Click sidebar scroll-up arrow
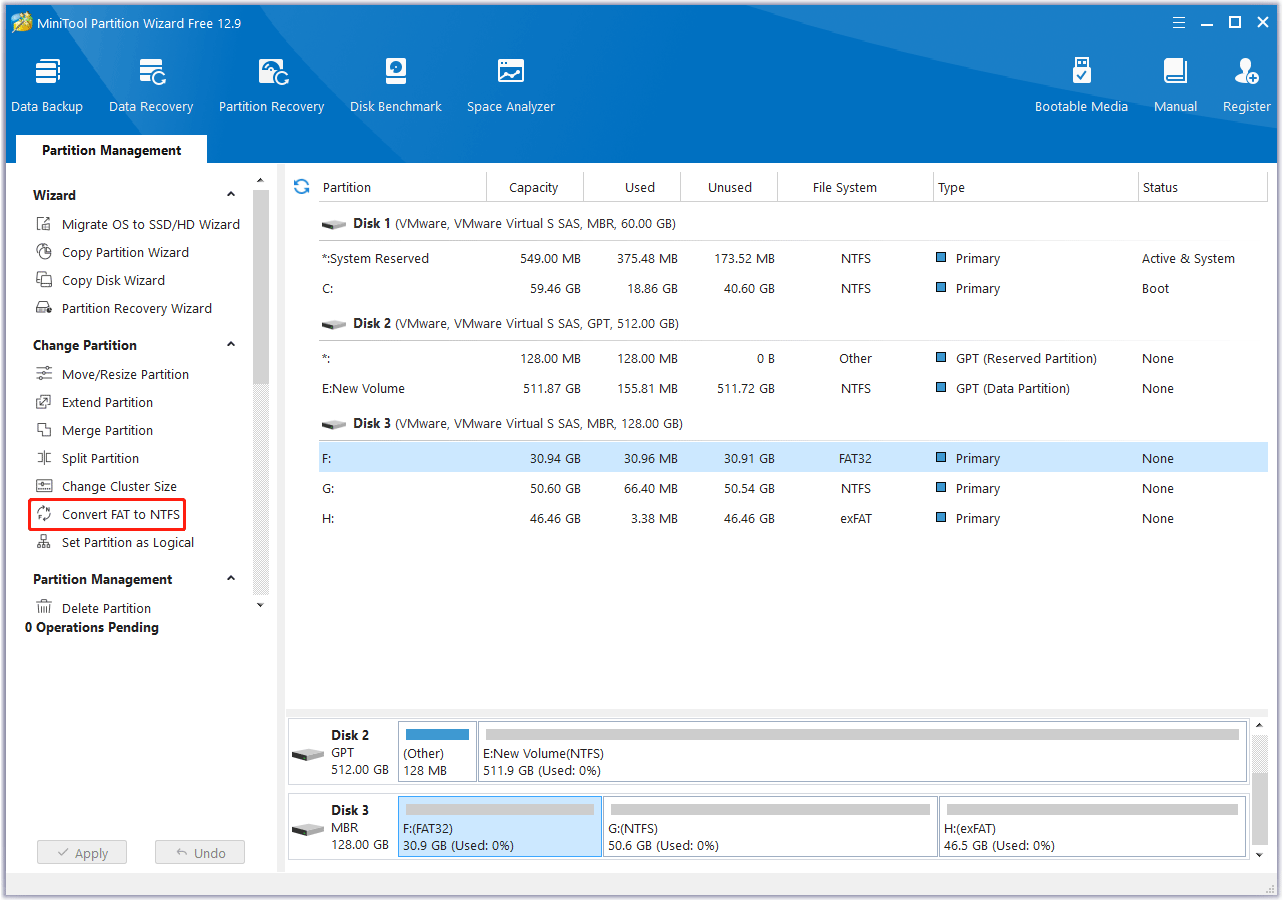Viewport: 1283px width, 900px height. pos(261,181)
